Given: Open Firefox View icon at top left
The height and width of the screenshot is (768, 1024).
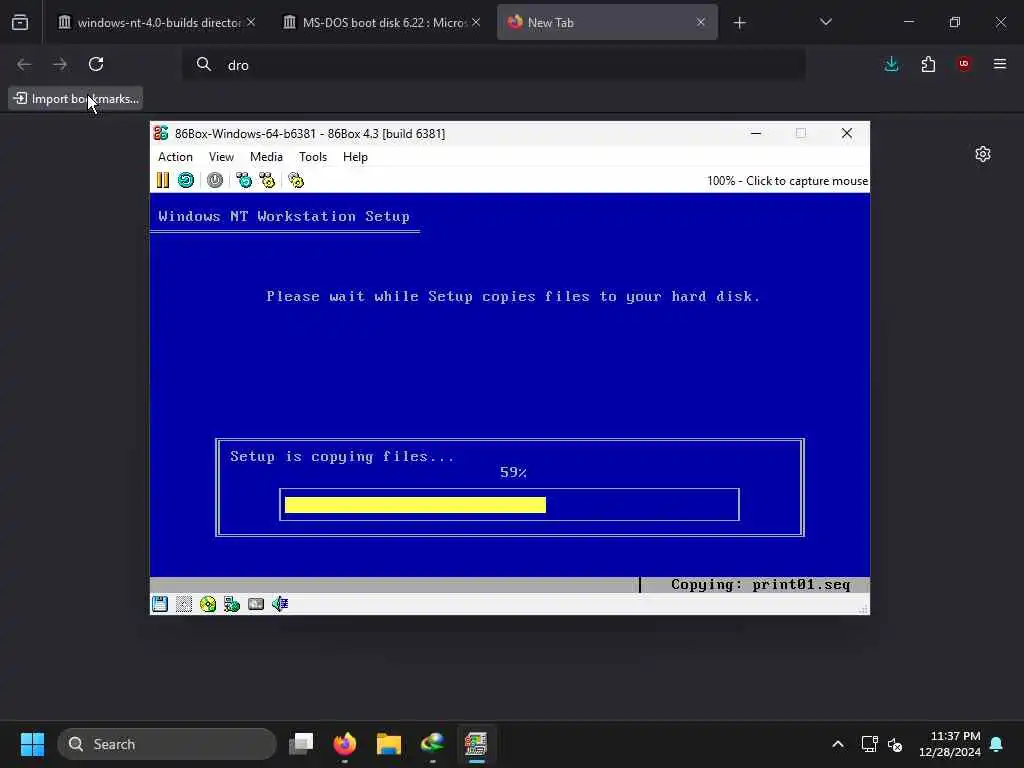Looking at the screenshot, I should [20, 22].
